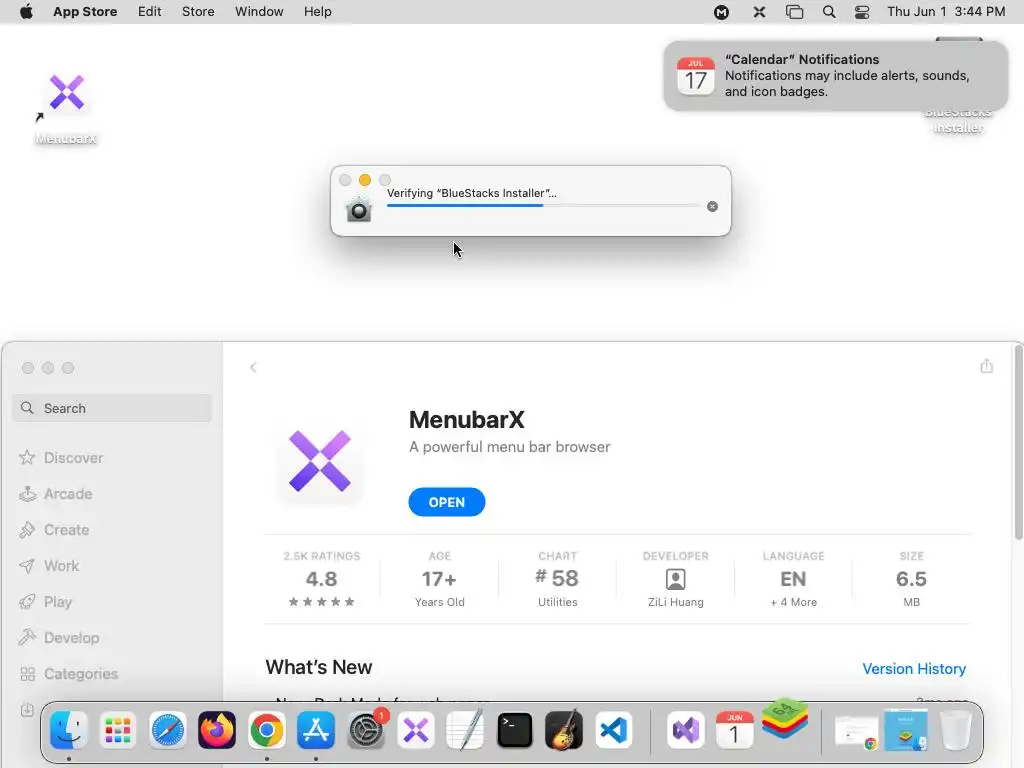
Task: Open Trash from the Dock
Action: click(955, 730)
